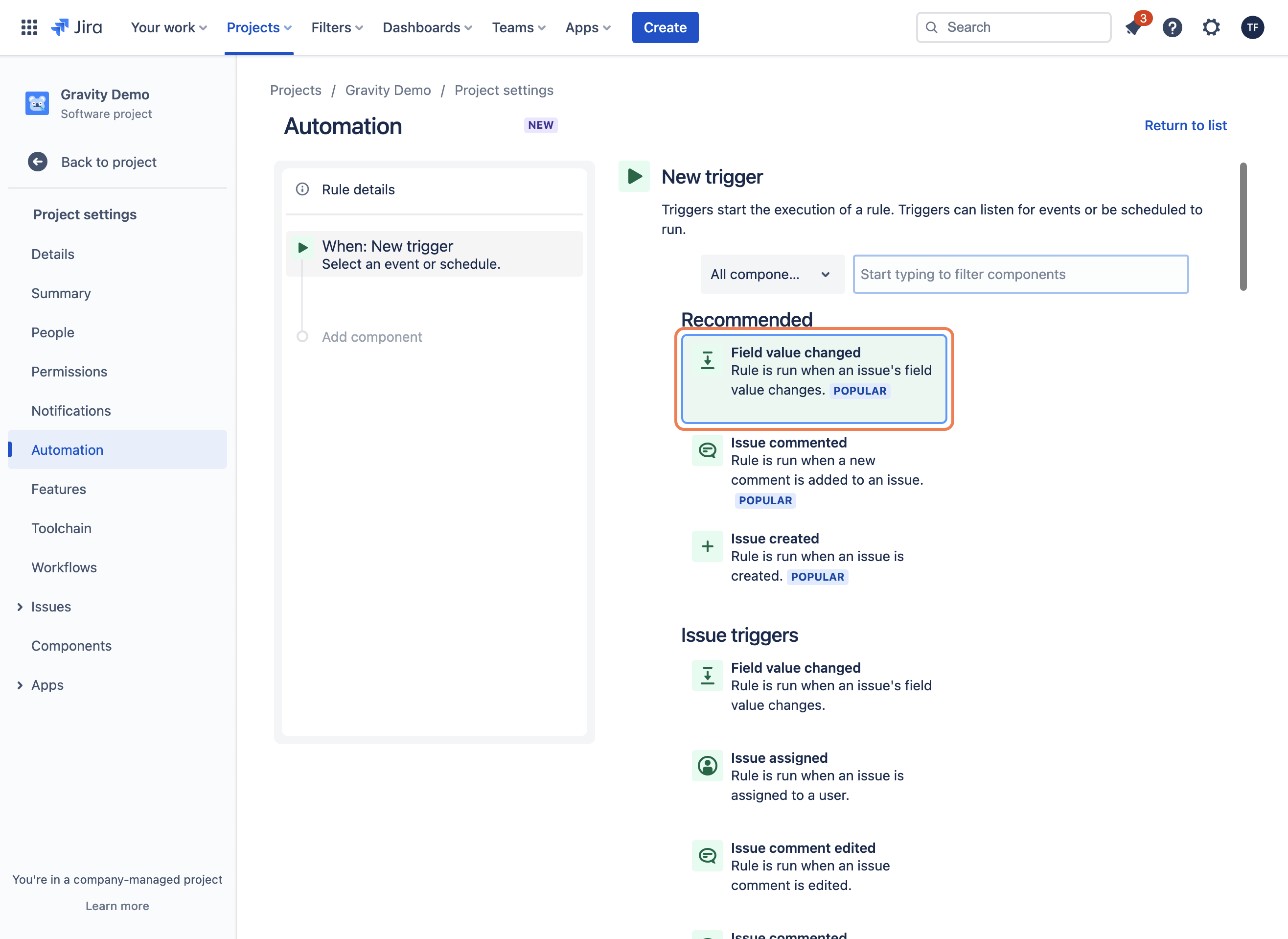Click the Rule details info icon
Viewport: 1288px width, 939px height.
tap(302, 189)
